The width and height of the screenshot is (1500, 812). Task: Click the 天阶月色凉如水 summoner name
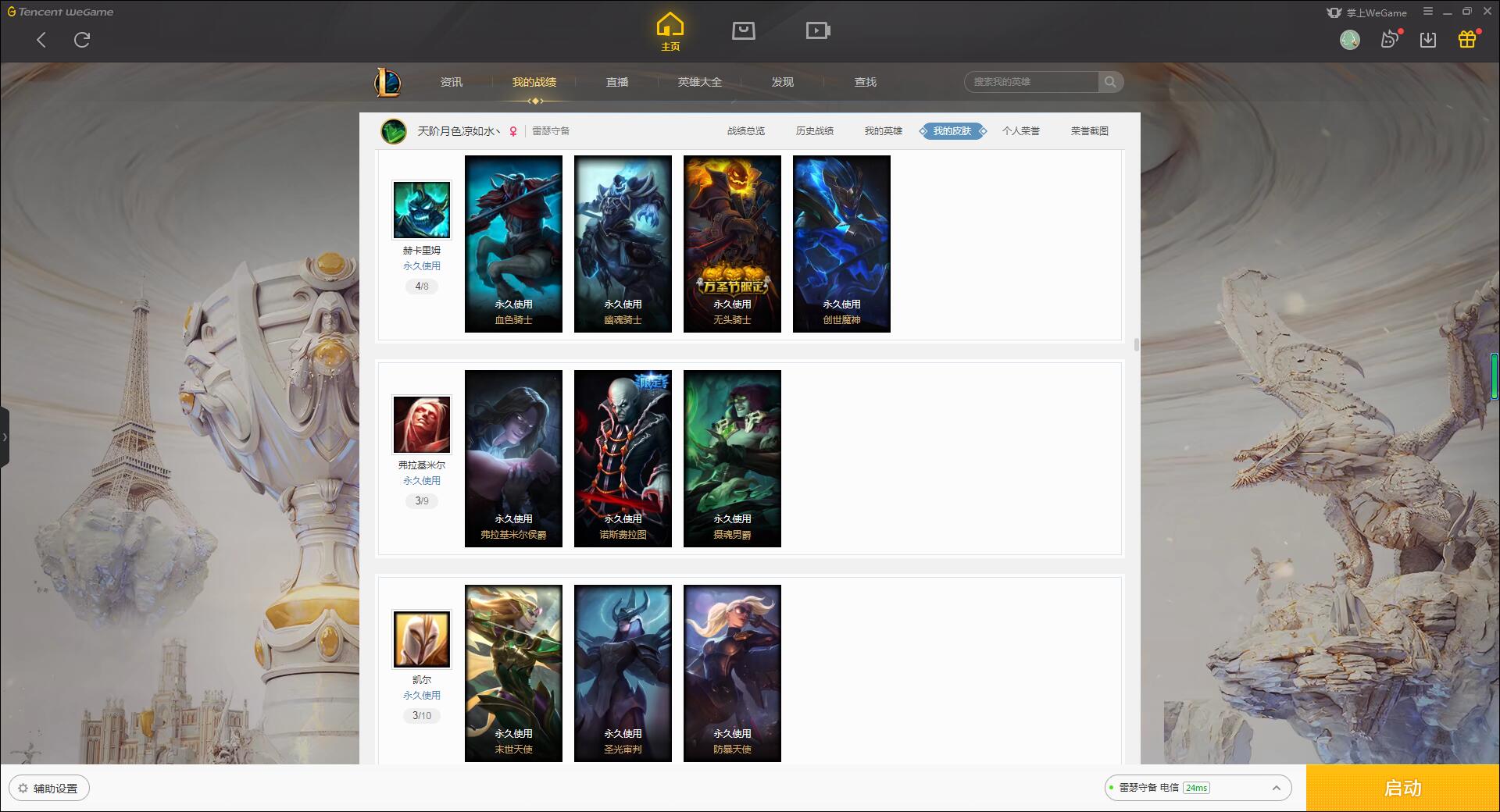point(459,131)
